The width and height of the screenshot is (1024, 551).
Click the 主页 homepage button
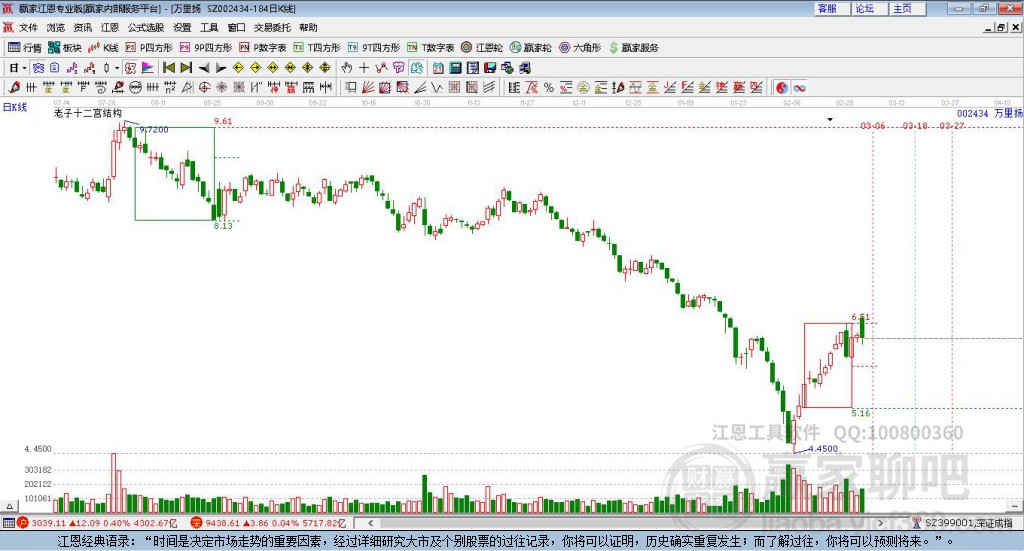(x=906, y=8)
